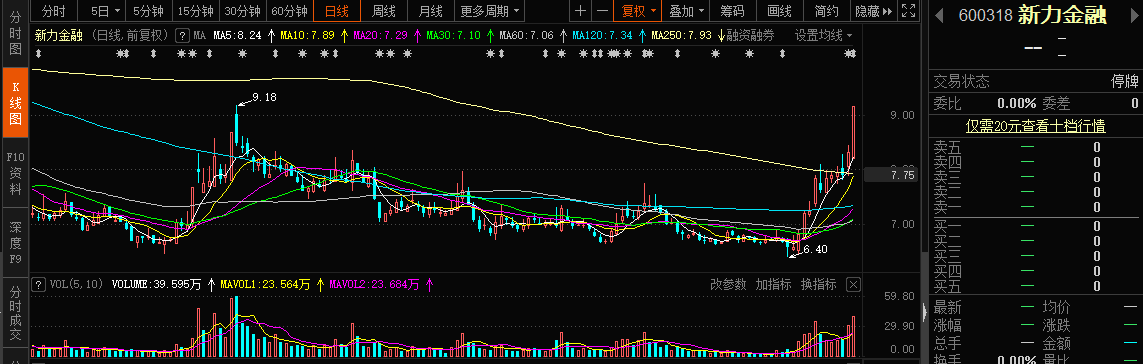The width and height of the screenshot is (1143, 364).
Task: Click the 买五 order book row
Action: click(1036, 286)
